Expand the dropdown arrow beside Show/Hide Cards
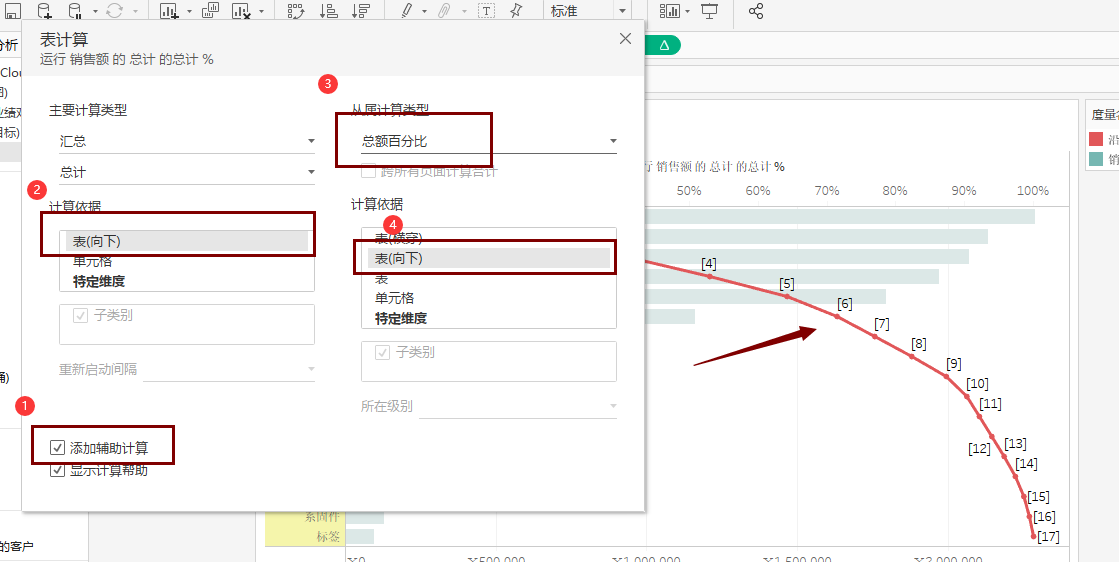The image size is (1119, 562). pos(687,11)
